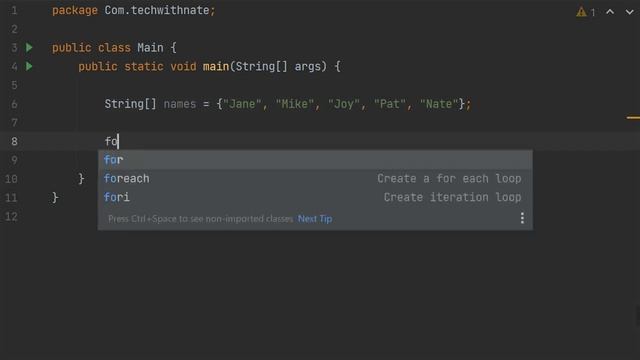Click the 'package' keyword on line 1
Image resolution: width=640 pixels, height=360 pixels.
click(75, 10)
